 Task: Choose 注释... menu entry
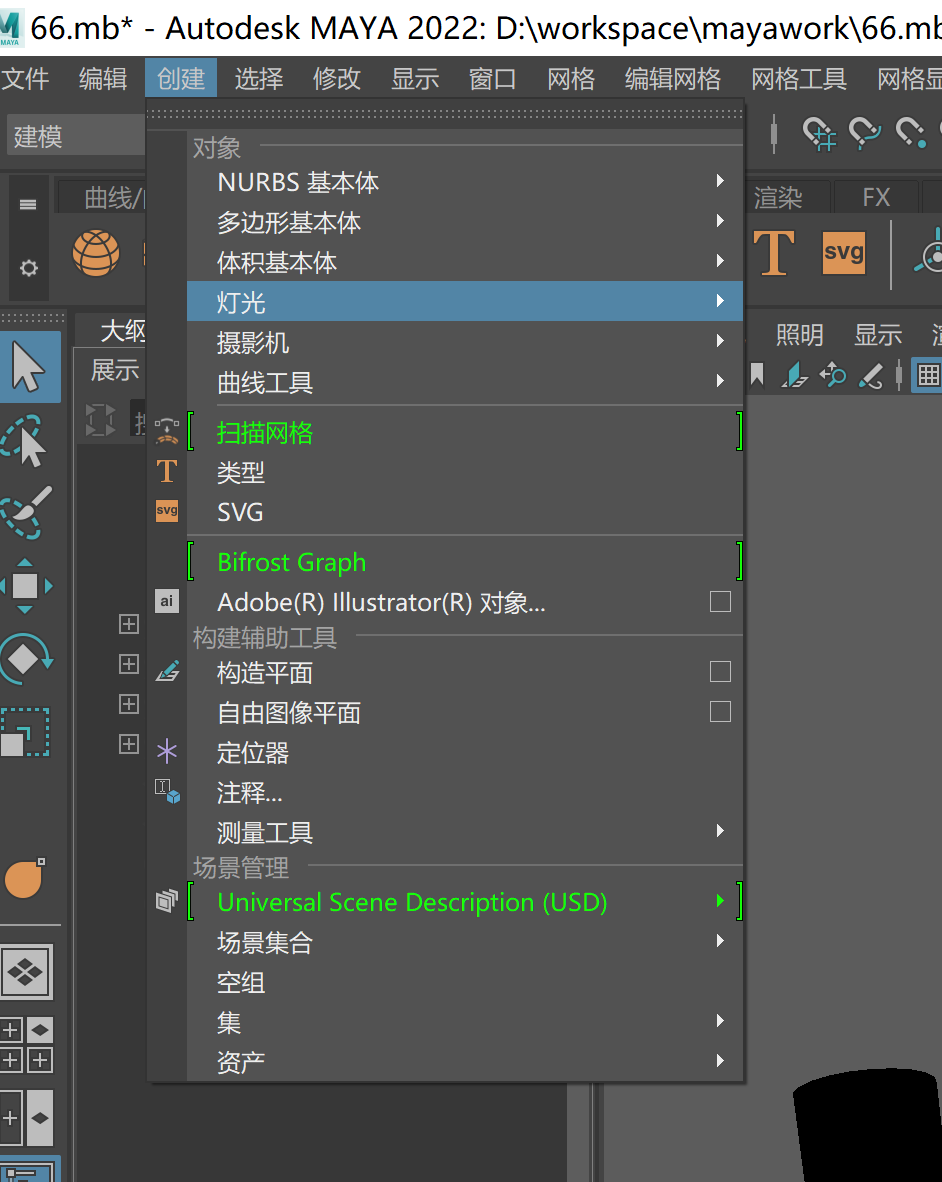click(x=464, y=792)
